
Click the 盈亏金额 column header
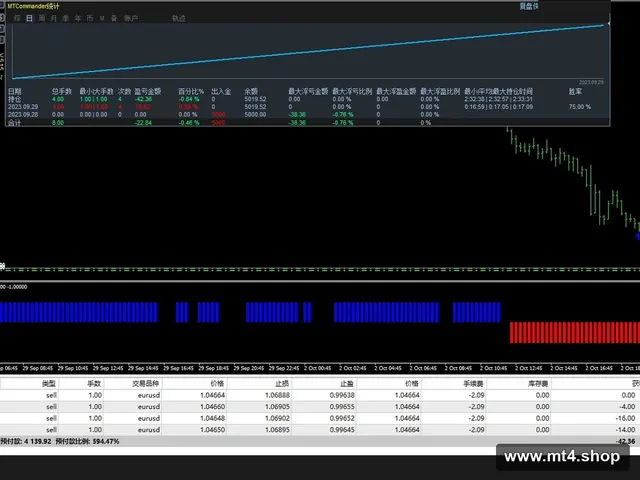[x=148, y=91]
